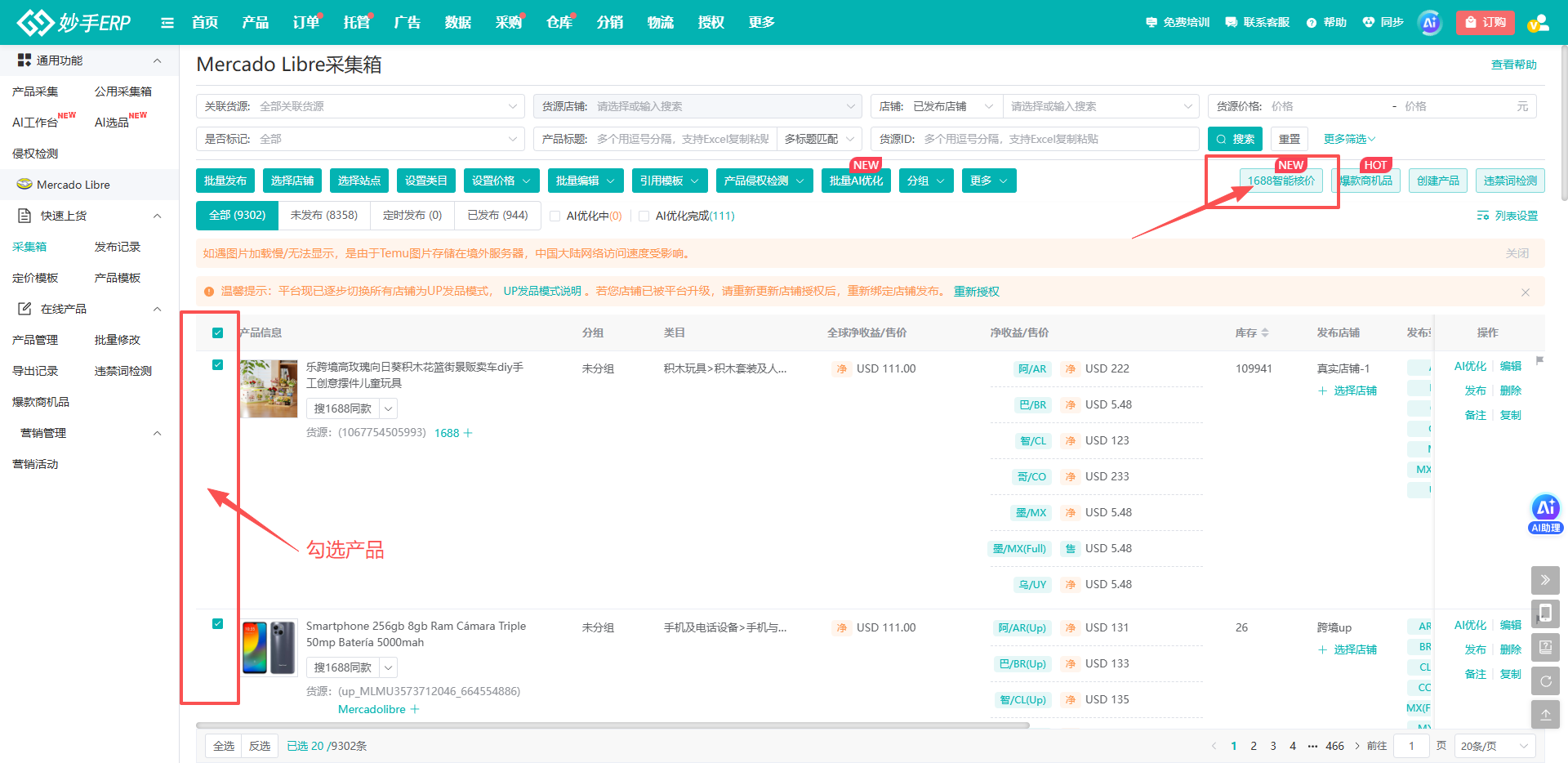Open the 引用模板 dropdown button
Screen dimensions: 1568x763
[x=670, y=181]
